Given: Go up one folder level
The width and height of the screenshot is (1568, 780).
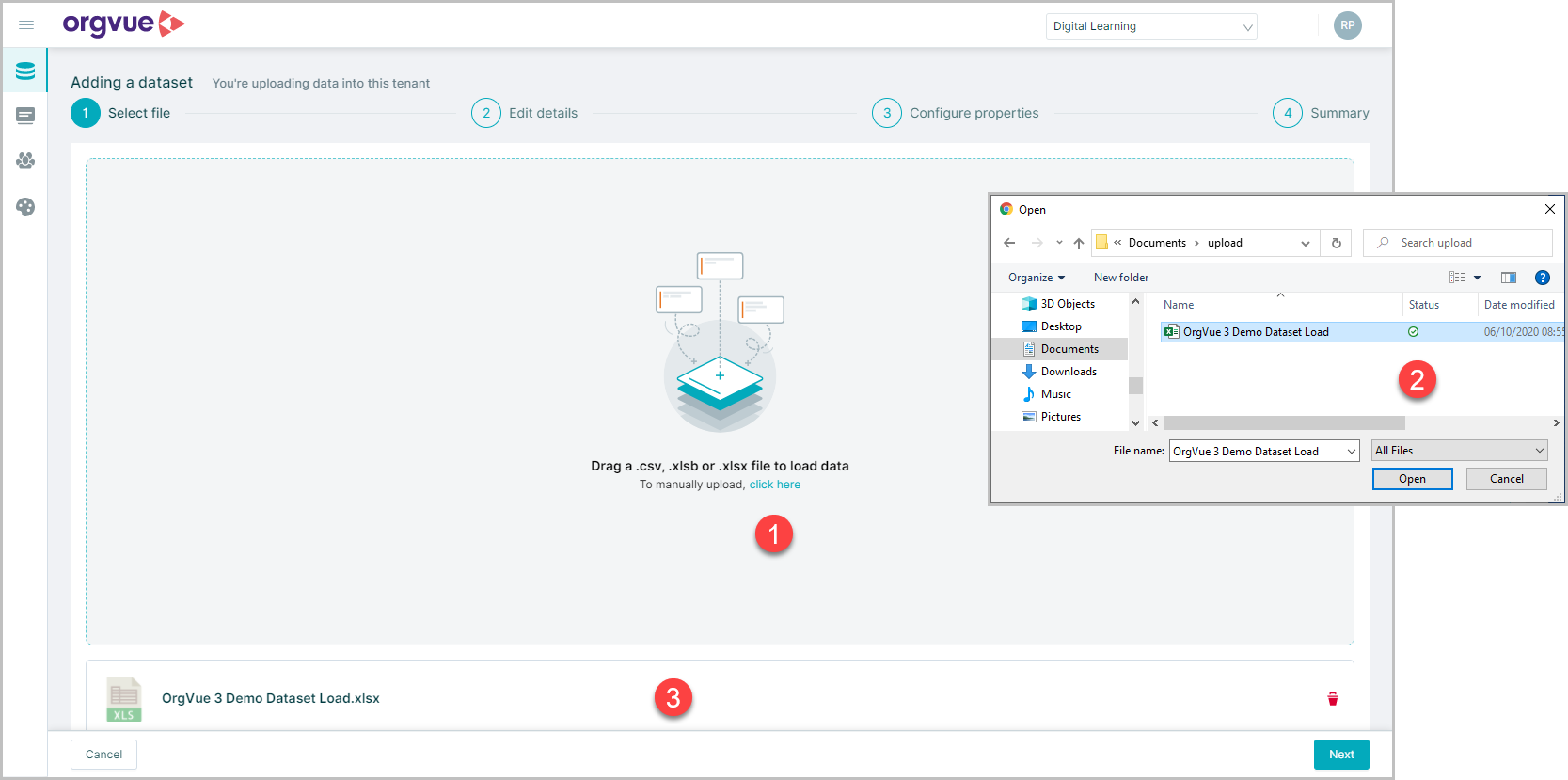Looking at the screenshot, I should (x=1079, y=243).
